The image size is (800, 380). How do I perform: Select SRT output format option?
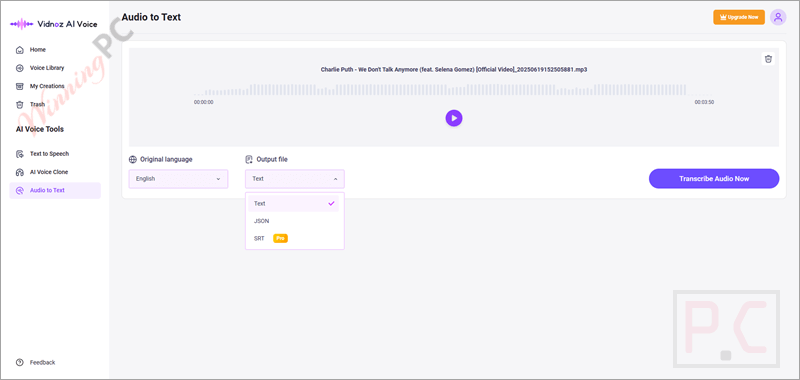[x=294, y=238]
